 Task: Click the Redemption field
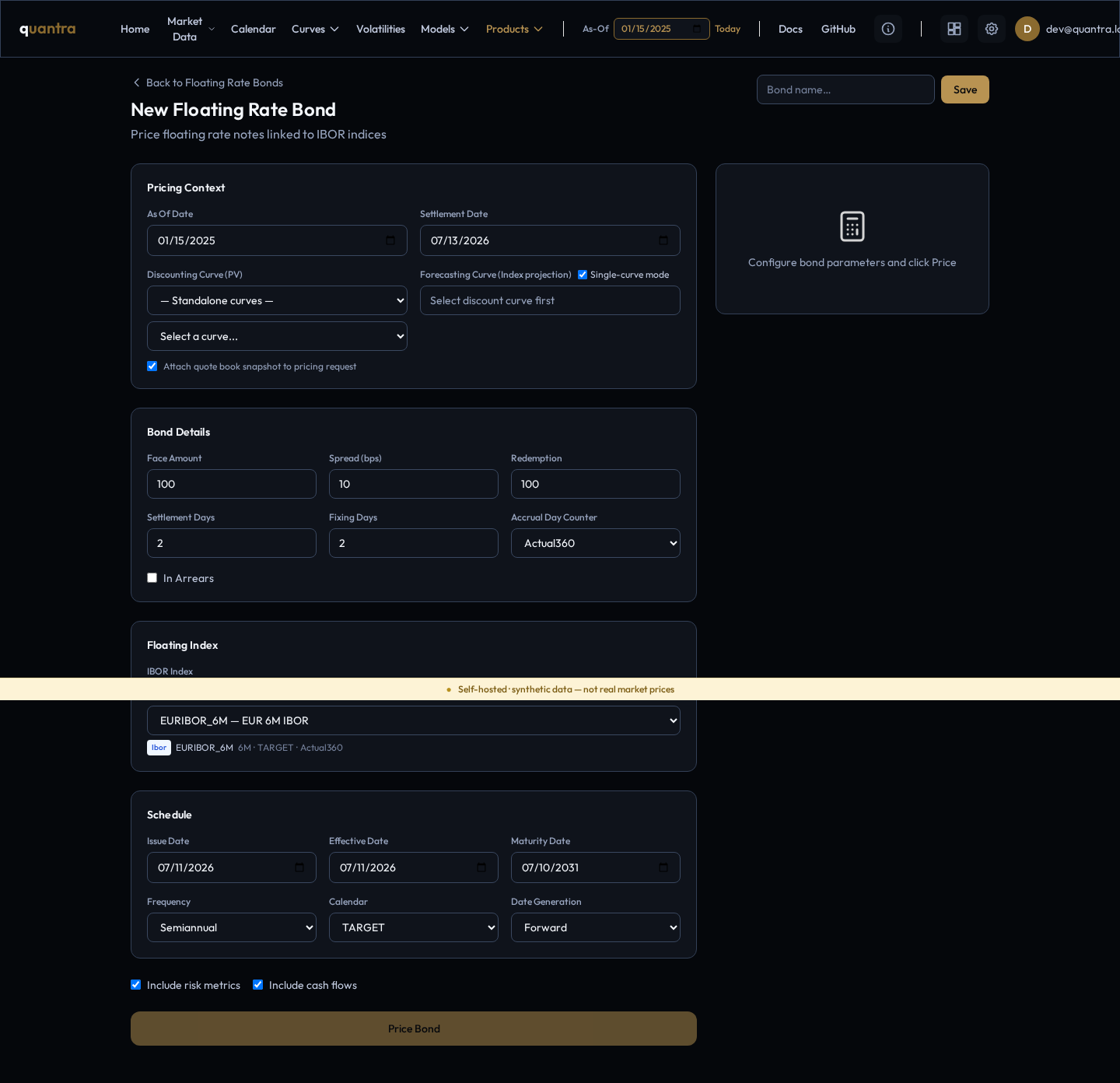pos(596,484)
